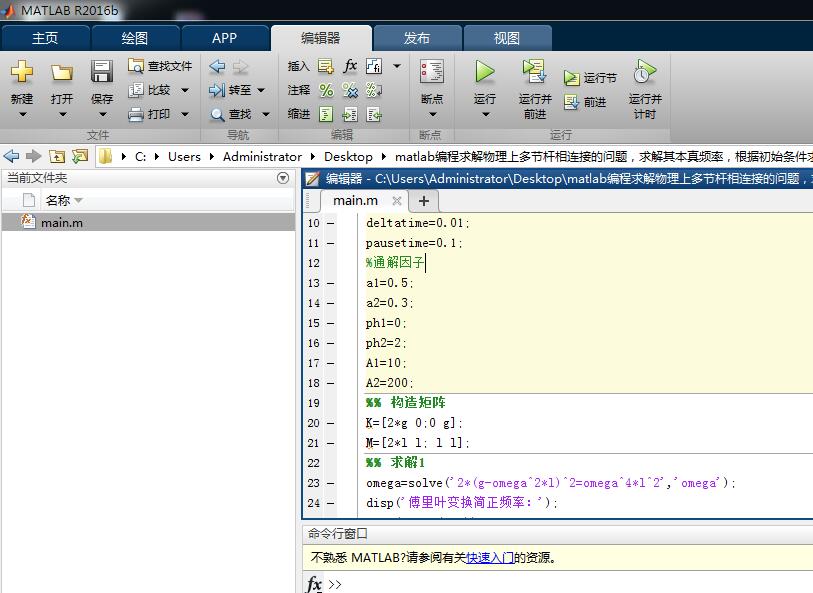The image size is (813, 593).
Task: Click the wrap comments icon
Action: pyautogui.click(x=374, y=90)
